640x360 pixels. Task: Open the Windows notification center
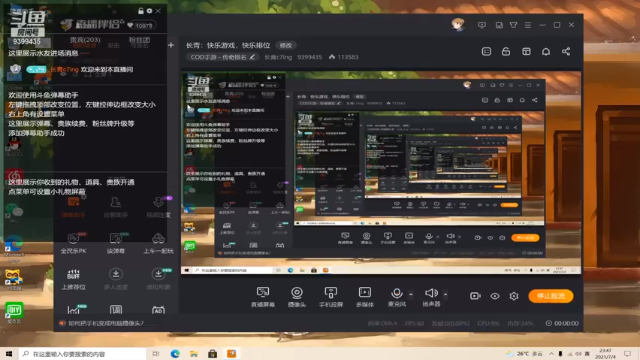tap(627, 353)
